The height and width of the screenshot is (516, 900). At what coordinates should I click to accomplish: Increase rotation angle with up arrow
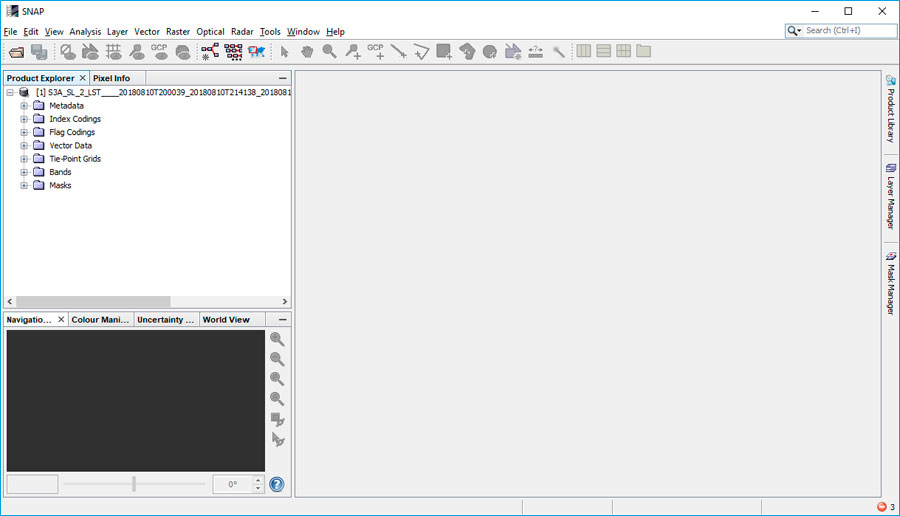(x=258, y=480)
